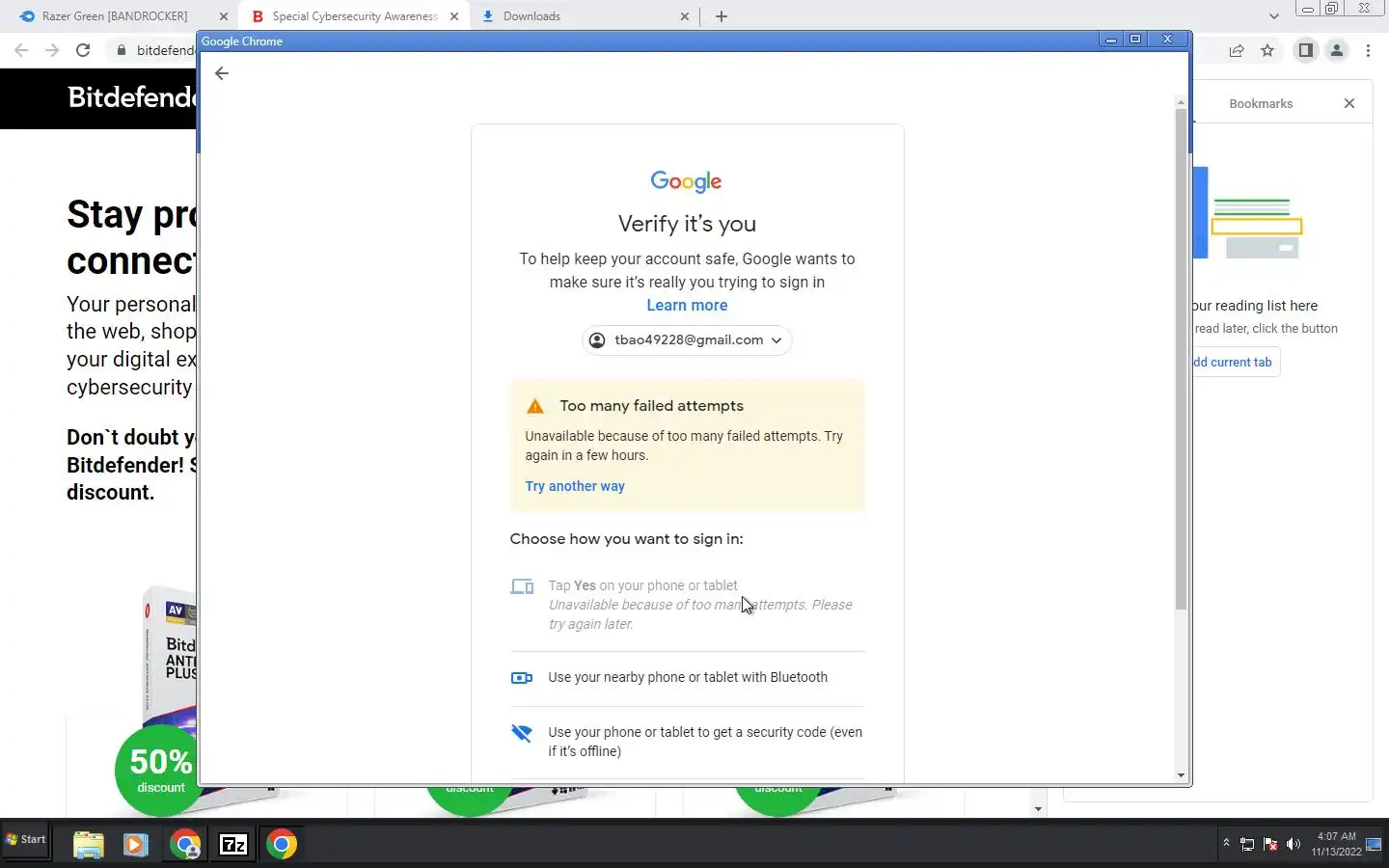Click the main browser back arrow
The image size is (1389, 868).
pyautogui.click(x=21, y=50)
